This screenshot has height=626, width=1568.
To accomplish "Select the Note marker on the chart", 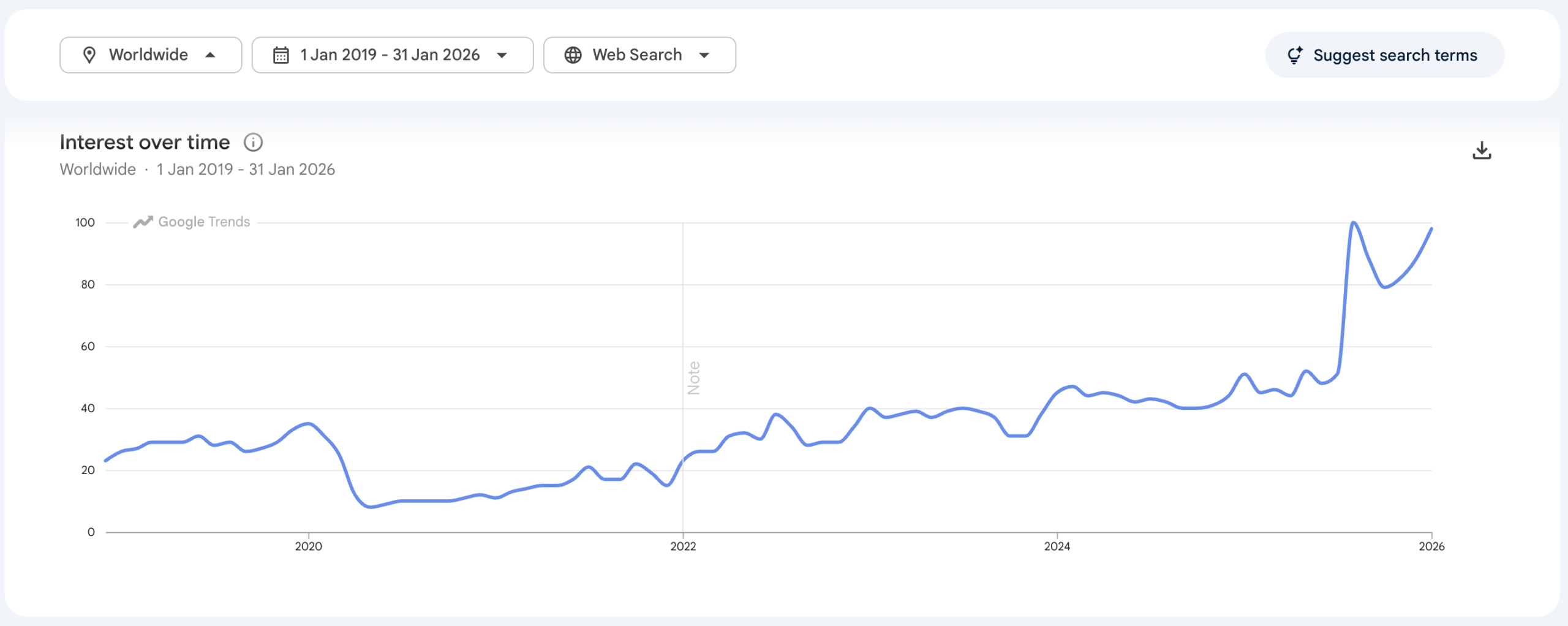I will point(693,378).
